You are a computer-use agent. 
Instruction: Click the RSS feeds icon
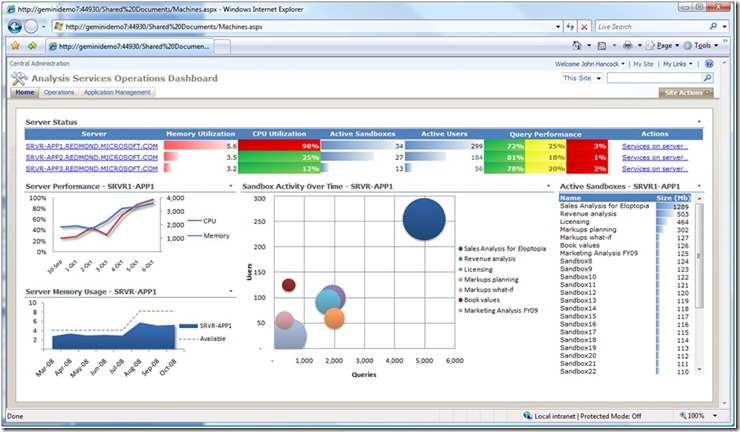[x=602, y=46]
